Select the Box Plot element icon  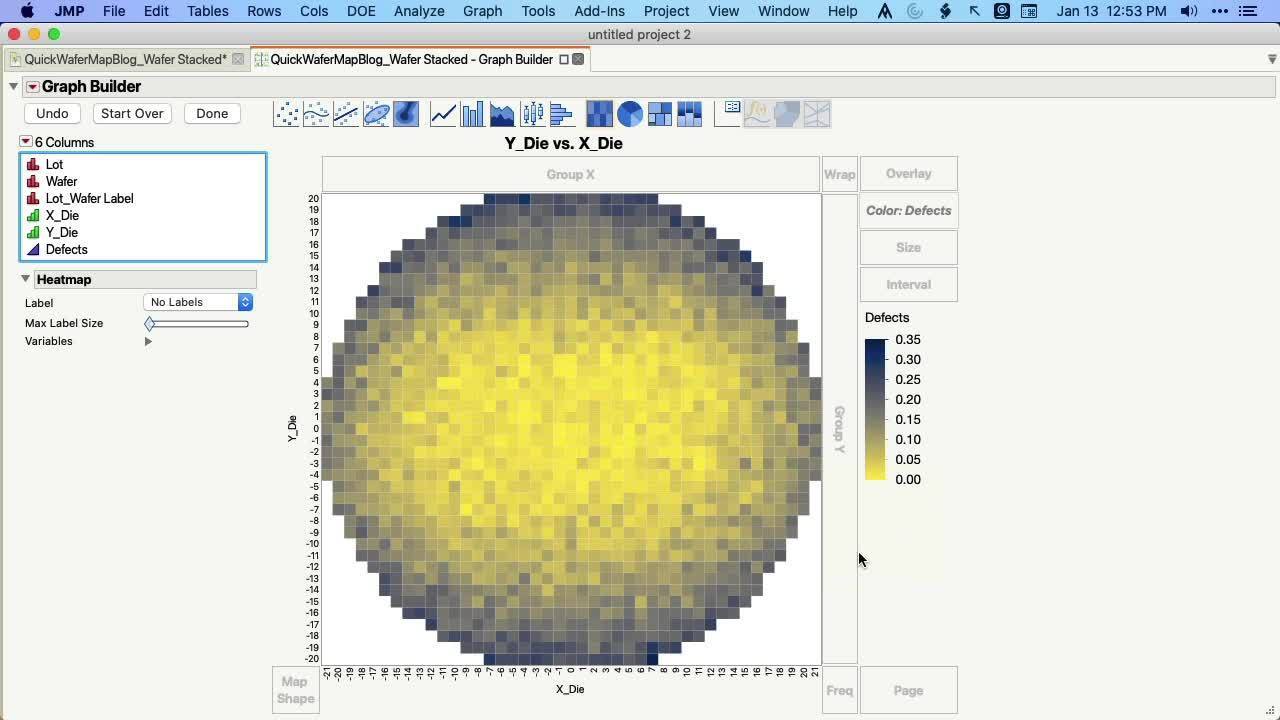point(532,114)
